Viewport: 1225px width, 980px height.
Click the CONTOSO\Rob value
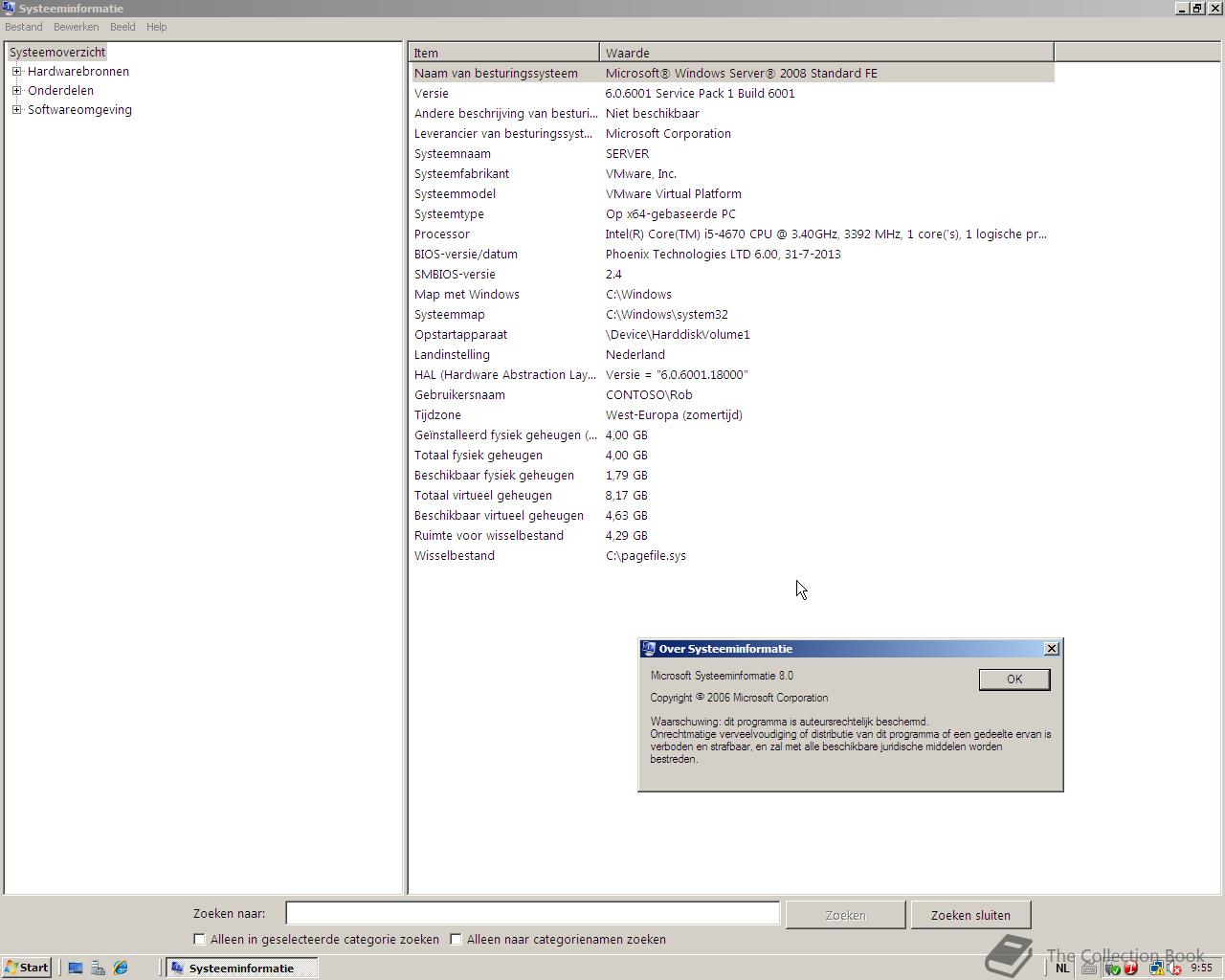[649, 394]
